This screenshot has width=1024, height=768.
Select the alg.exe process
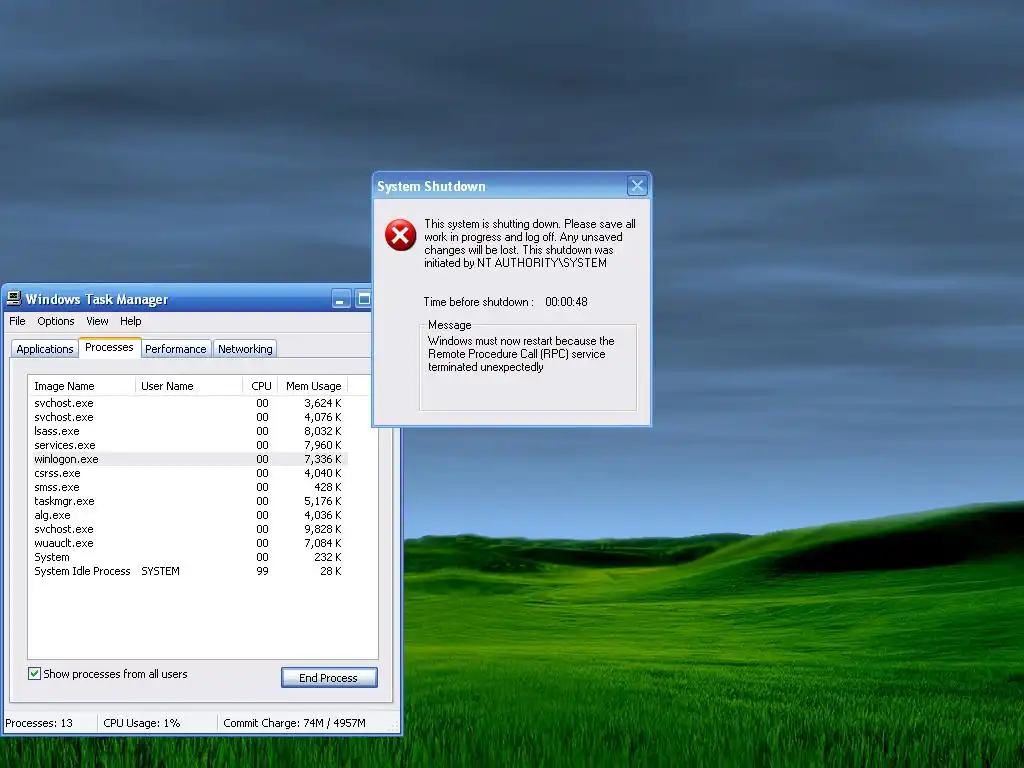coord(188,515)
